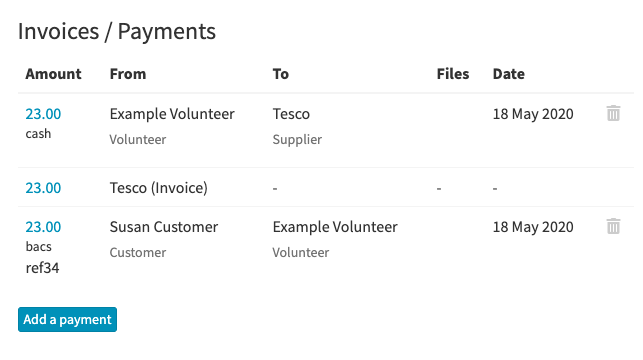The height and width of the screenshot is (360, 643).
Task: Select Tesco supplier in the To column
Action: [291, 114]
